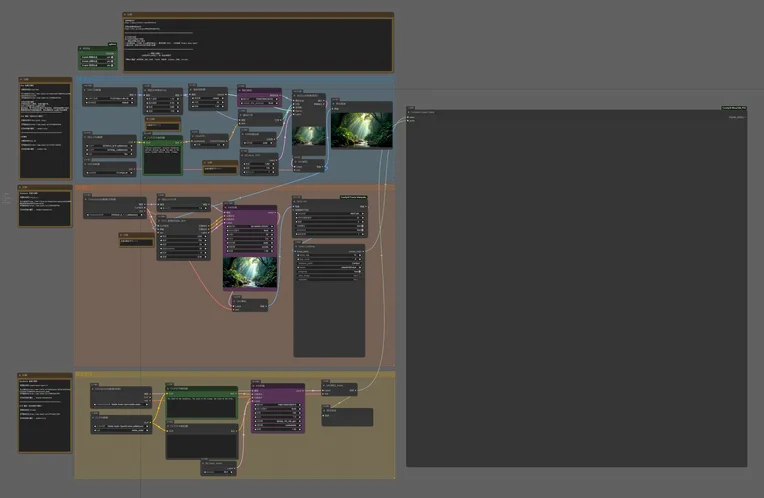This screenshot has width=764, height=498.
Task: Collapse the wide yellow-bordered note node at the top
Action: coord(125,15)
